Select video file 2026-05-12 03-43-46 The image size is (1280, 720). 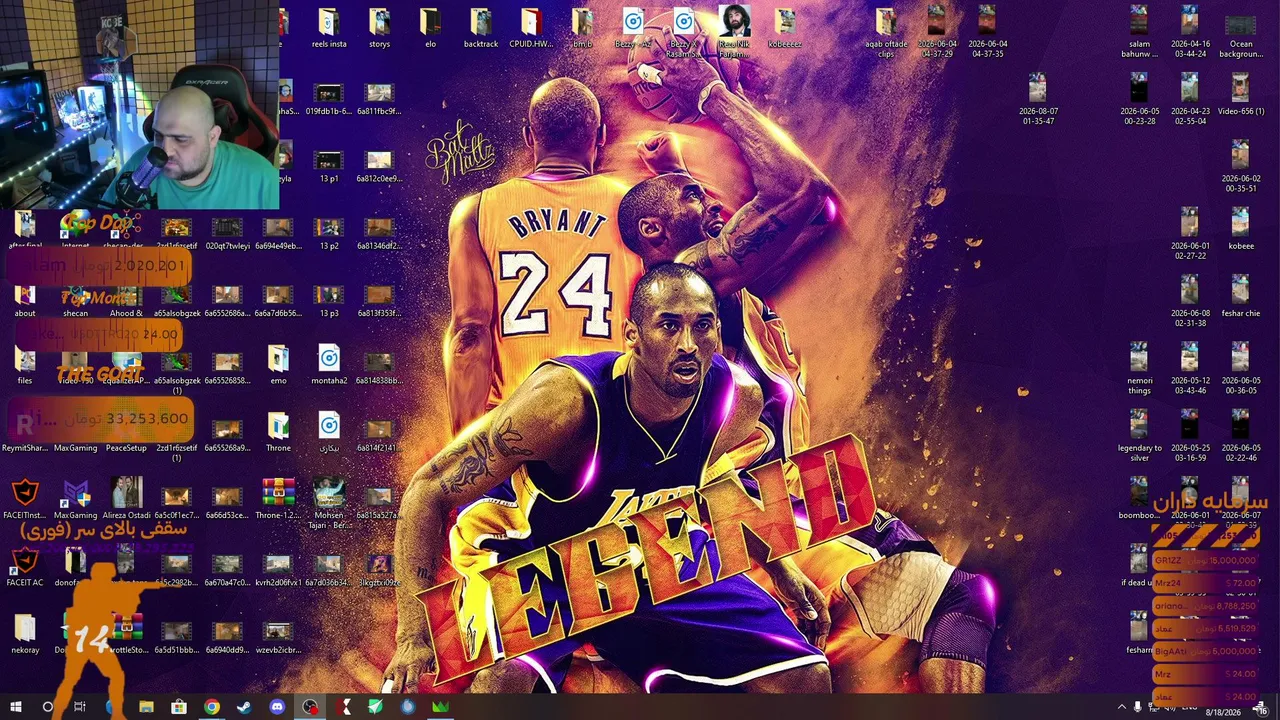pyautogui.click(x=1190, y=370)
